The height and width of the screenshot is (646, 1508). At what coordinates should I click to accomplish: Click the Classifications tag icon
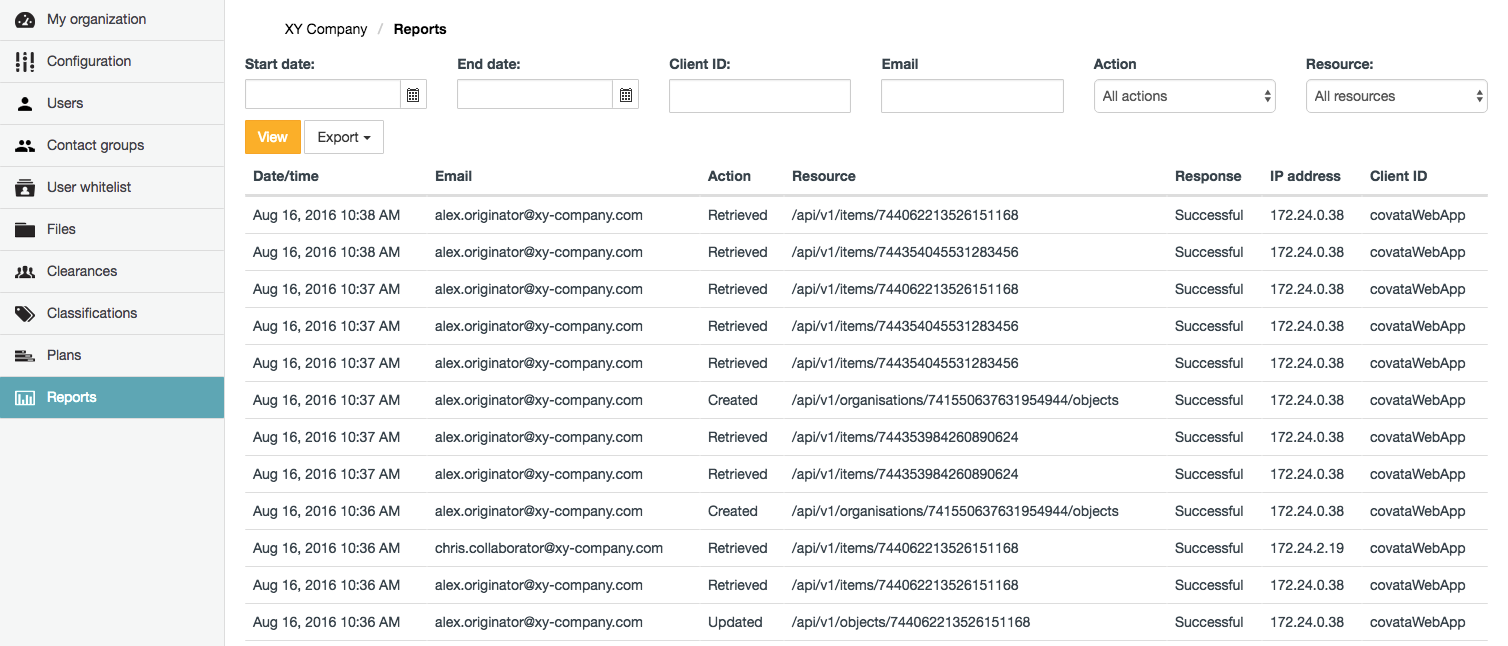(25, 314)
